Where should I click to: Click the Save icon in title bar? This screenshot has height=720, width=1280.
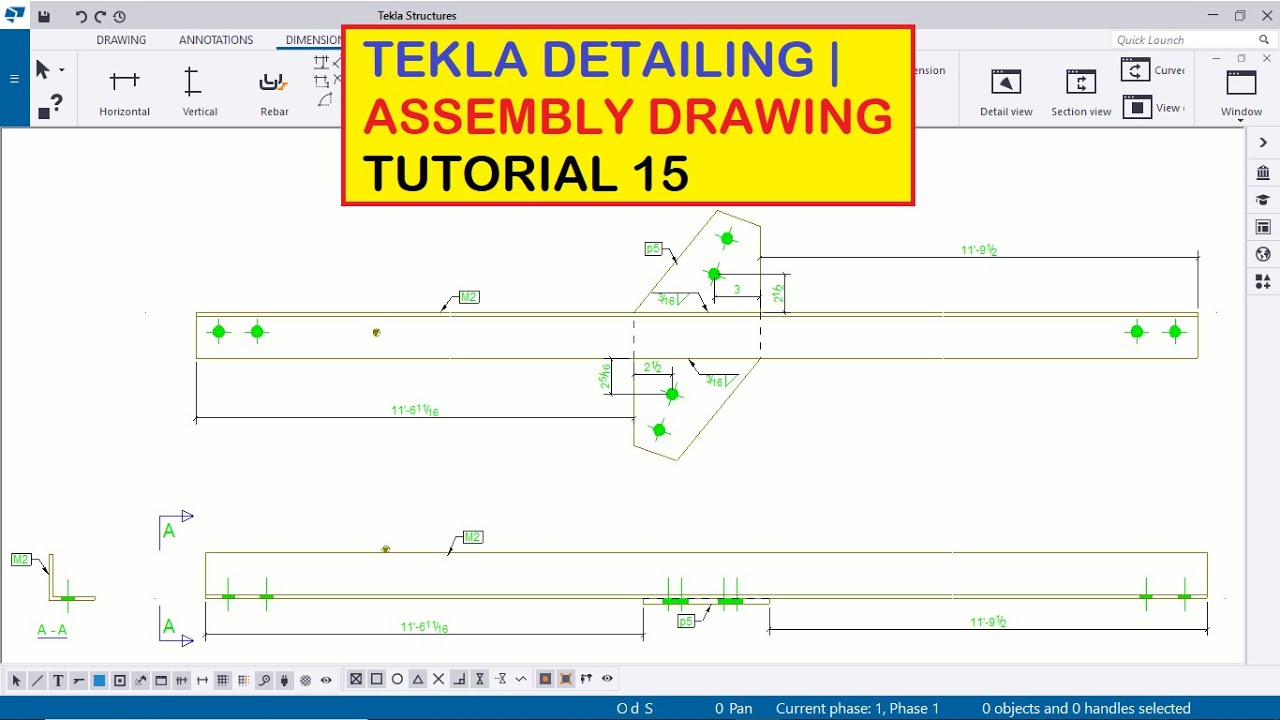44,16
